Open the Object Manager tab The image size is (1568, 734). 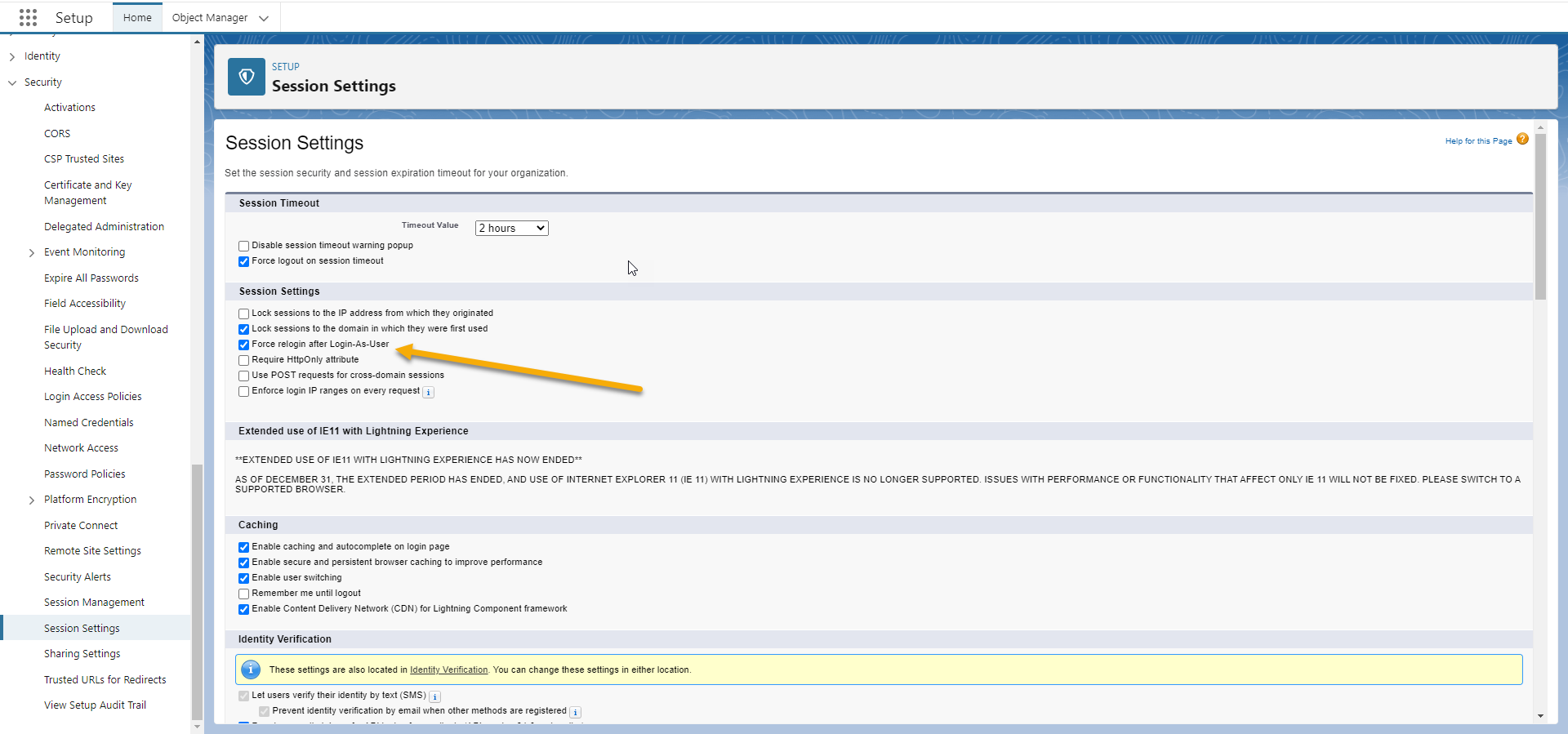(210, 17)
